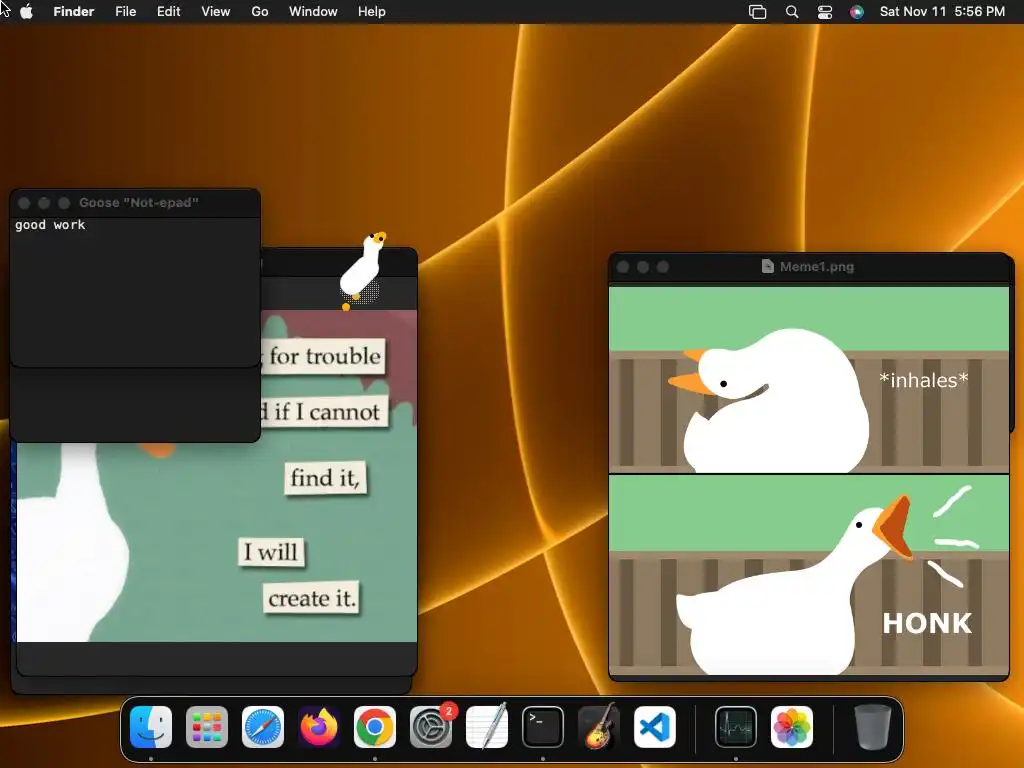The height and width of the screenshot is (768, 1024).
Task: Open the Help menu
Action: (x=372, y=12)
